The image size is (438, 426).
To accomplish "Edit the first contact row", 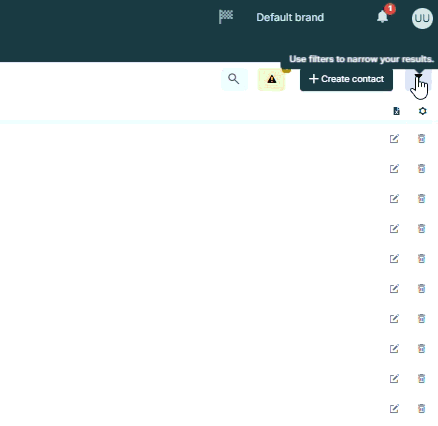I will point(394,138).
